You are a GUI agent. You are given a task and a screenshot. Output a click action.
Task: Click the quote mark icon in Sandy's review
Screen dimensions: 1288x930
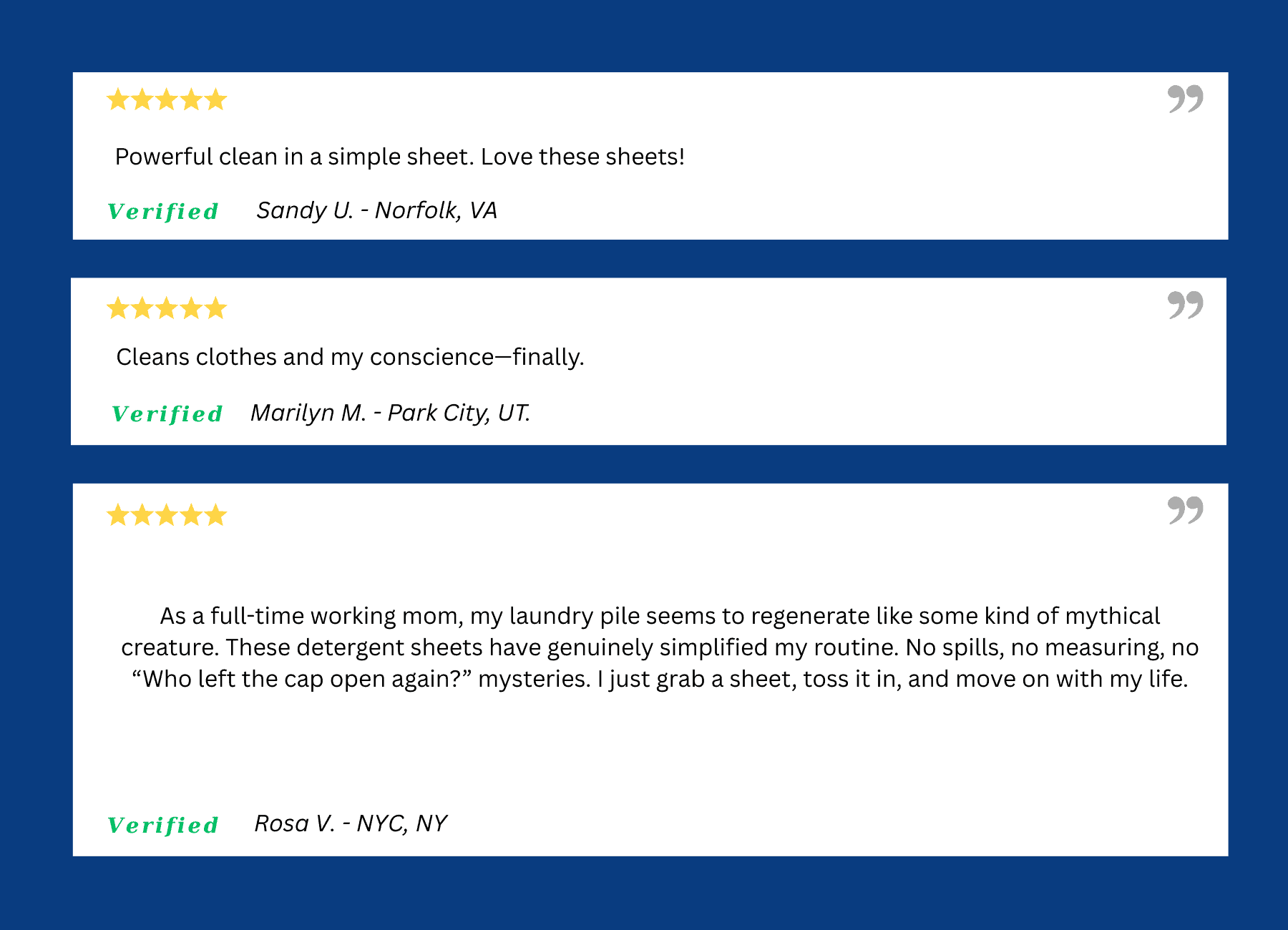(x=1185, y=99)
